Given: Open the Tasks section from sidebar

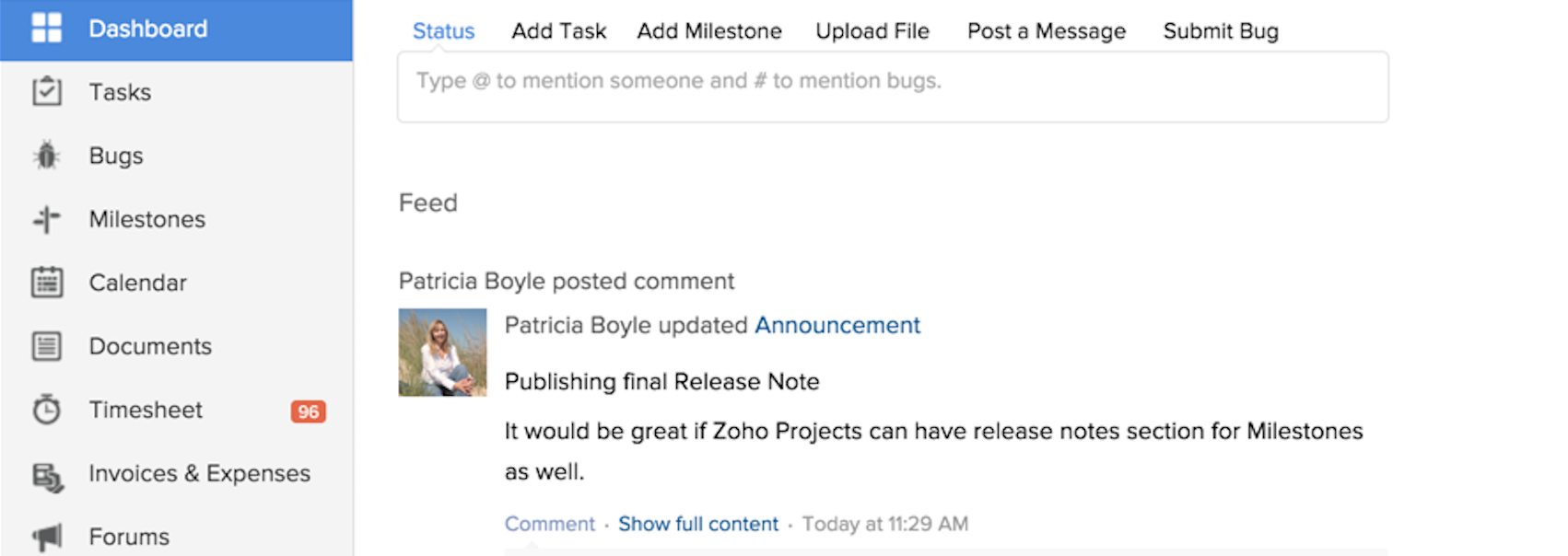Looking at the screenshot, I should point(119,91).
